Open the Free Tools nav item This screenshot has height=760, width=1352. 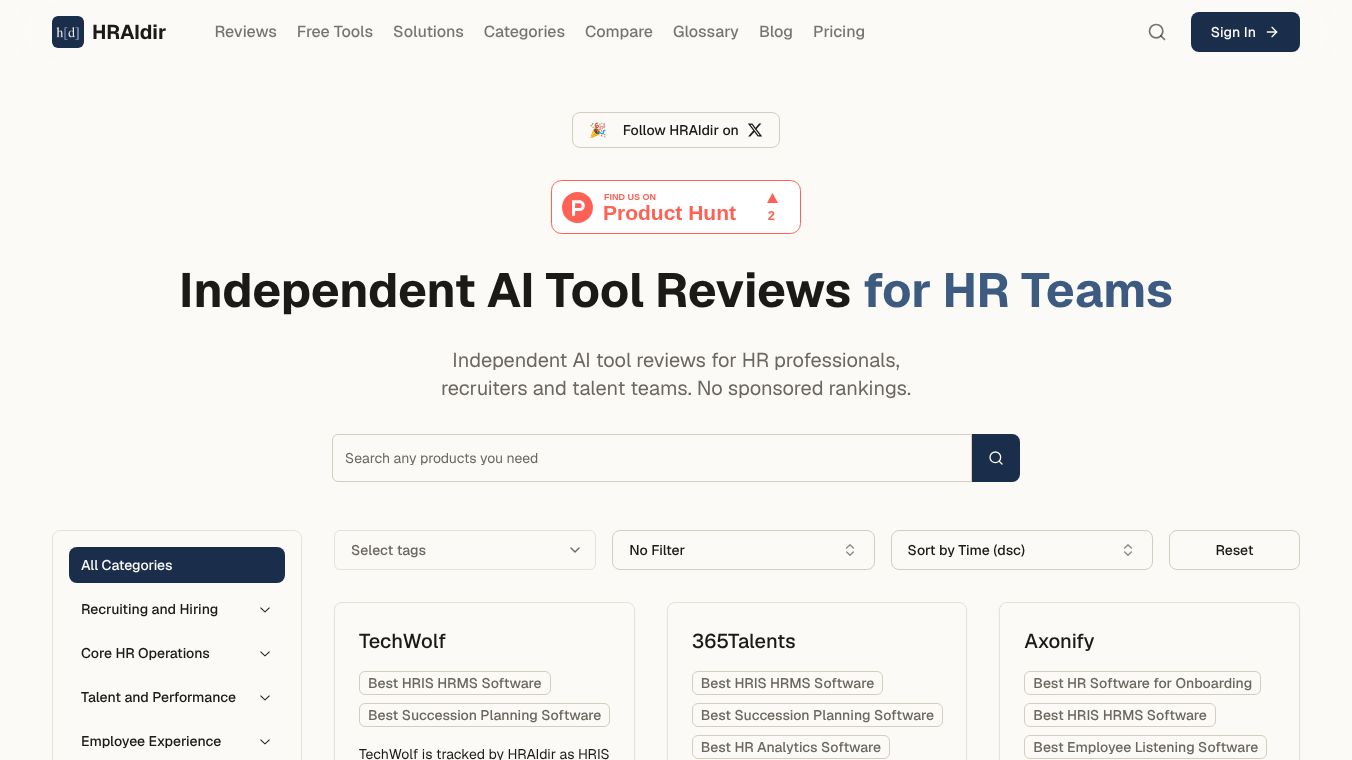(335, 32)
